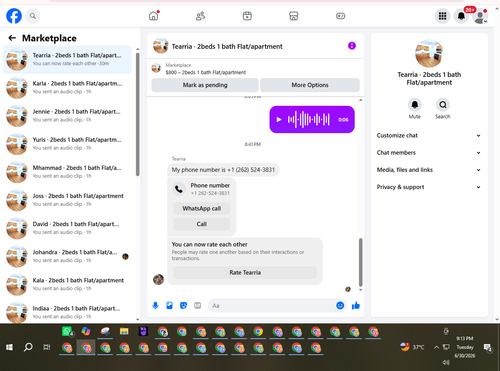The width and height of the screenshot is (500, 371).
Task: Go to the Home feed icon
Action: point(154,16)
